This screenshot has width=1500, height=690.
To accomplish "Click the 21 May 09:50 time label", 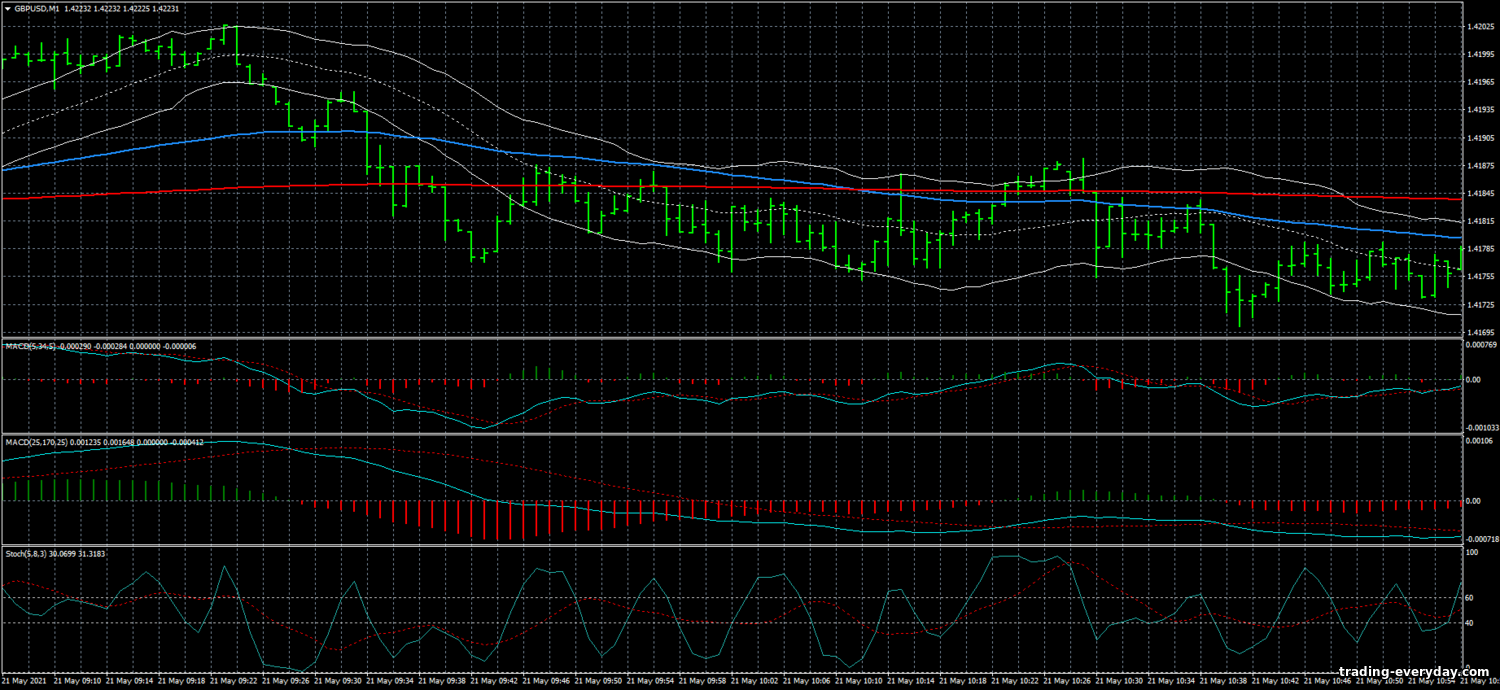I will 597,681.
